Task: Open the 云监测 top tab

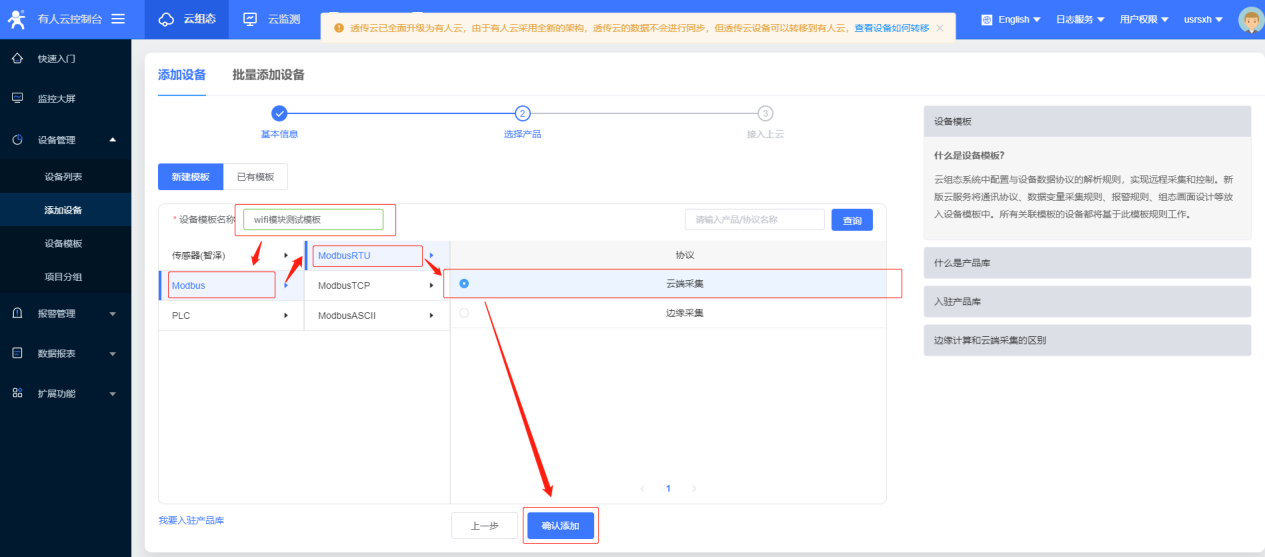Action: [x=272, y=19]
